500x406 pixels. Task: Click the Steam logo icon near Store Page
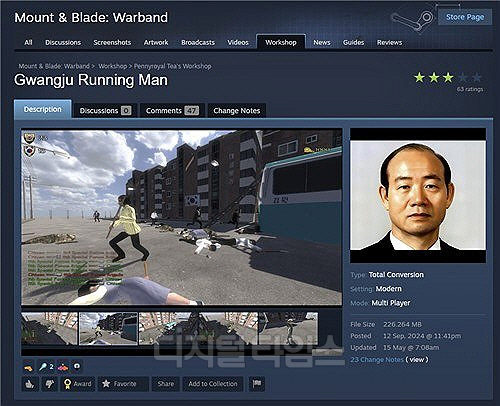point(412,20)
